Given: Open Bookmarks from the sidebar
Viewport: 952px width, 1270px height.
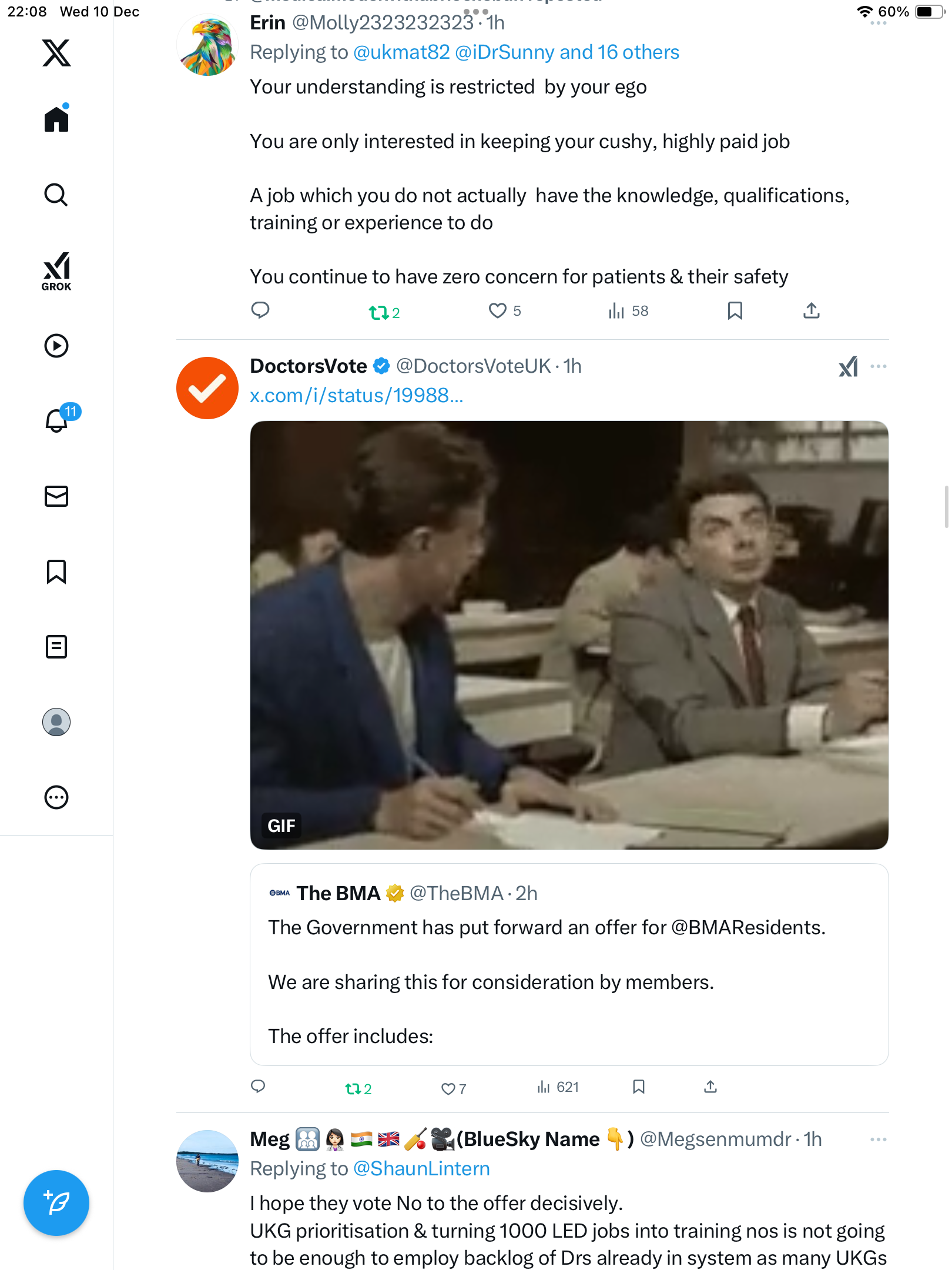Looking at the screenshot, I should [x=56, y=571].
